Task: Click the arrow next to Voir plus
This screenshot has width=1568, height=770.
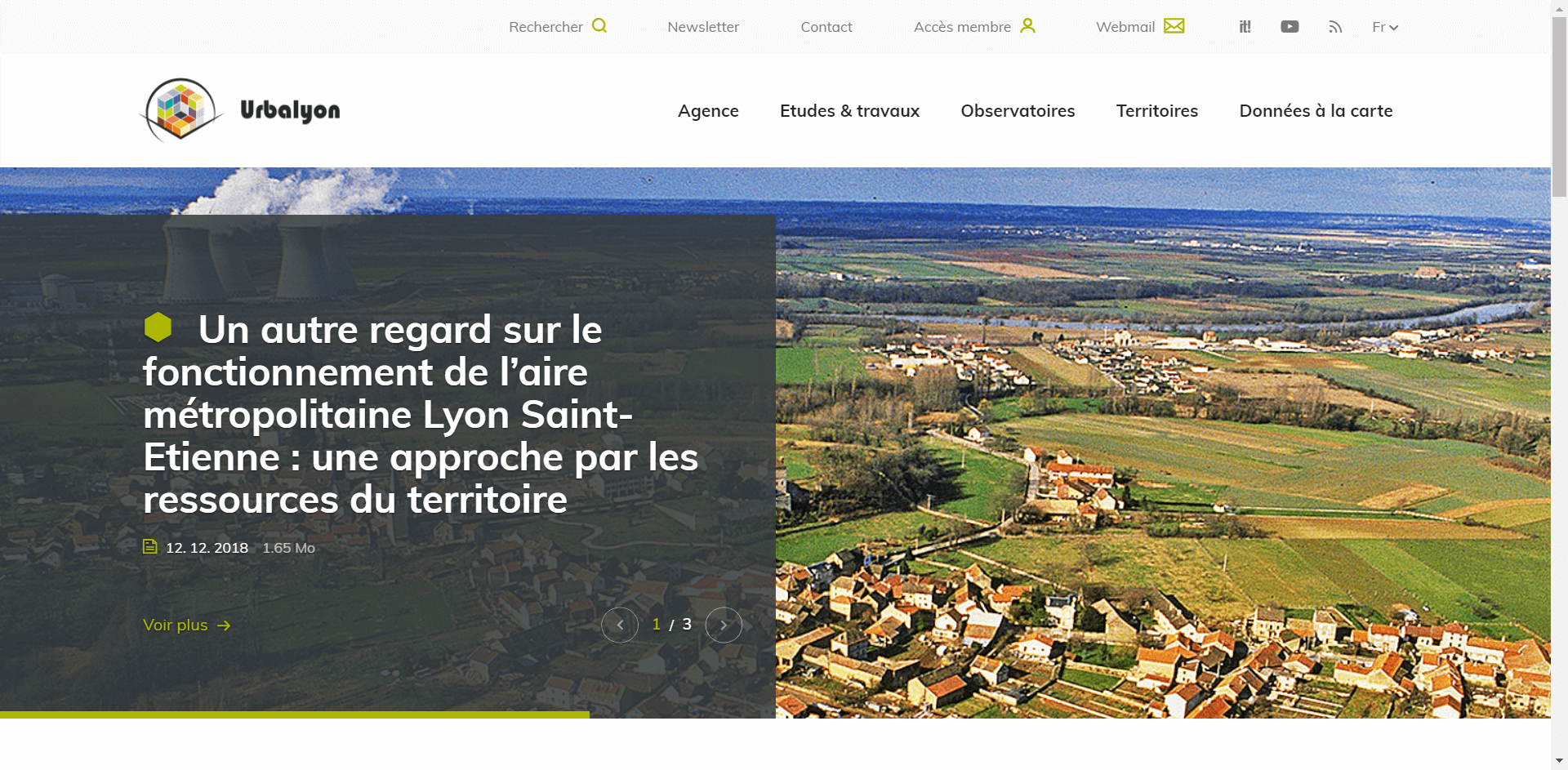Action: [224, 625]
